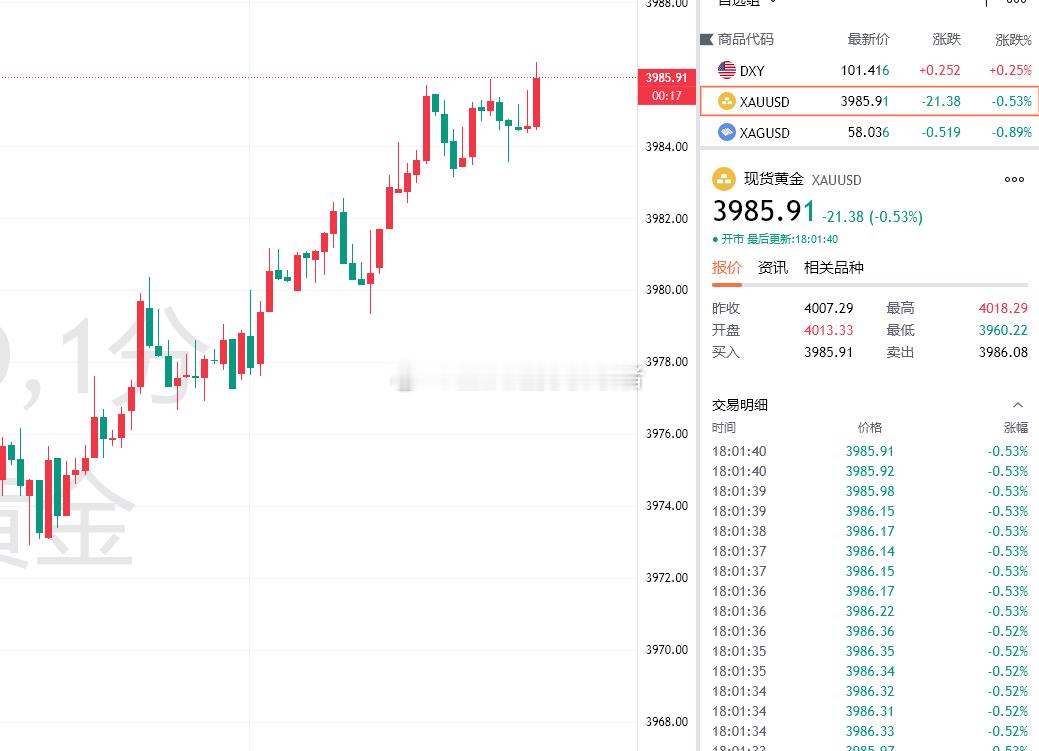The height and width of the screenshot is (751, 1039).
Task: Click DXY change value +0.252
Action: click(939, 70)
